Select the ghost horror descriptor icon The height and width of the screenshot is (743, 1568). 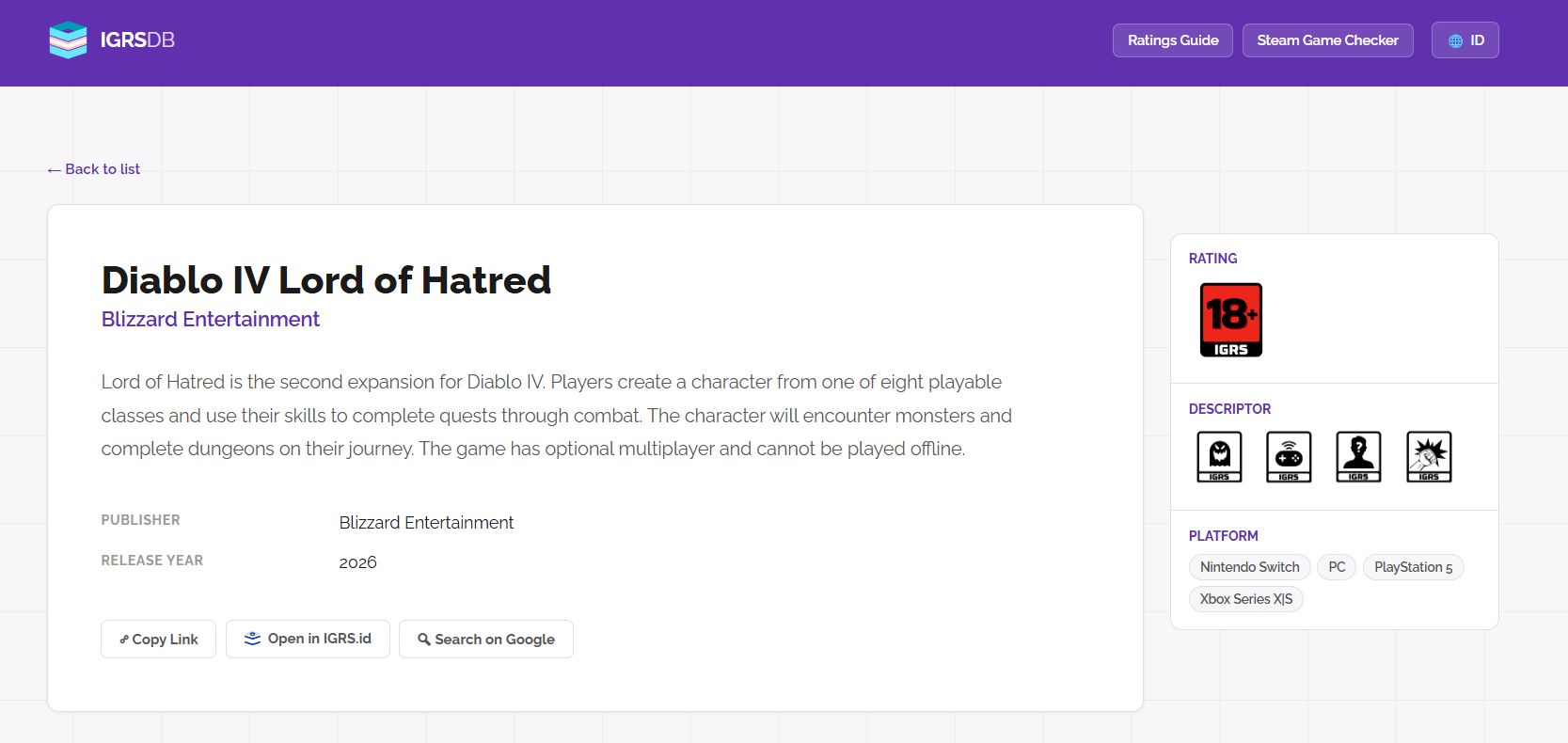pos(1219,457)
